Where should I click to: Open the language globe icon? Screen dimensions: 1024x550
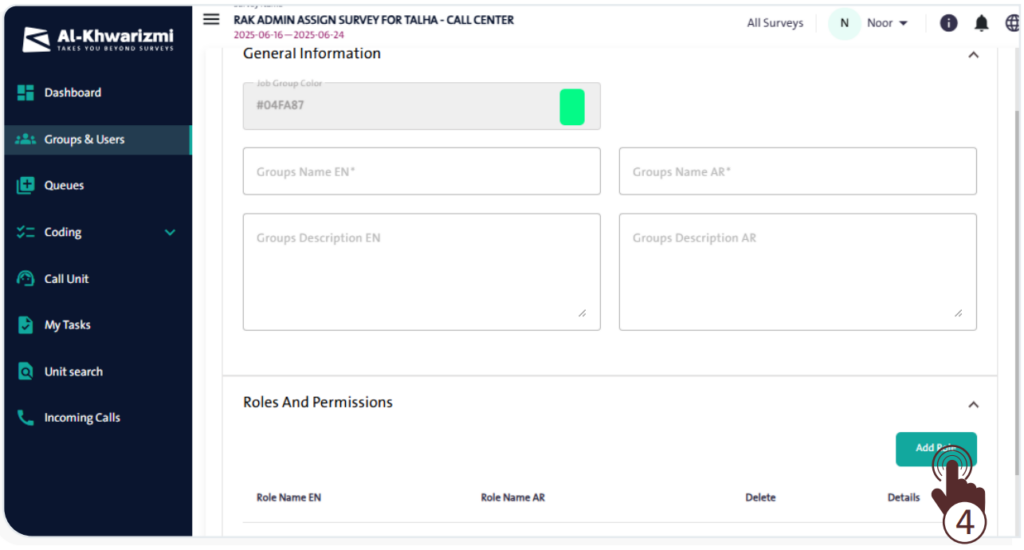click(1013, 23)
